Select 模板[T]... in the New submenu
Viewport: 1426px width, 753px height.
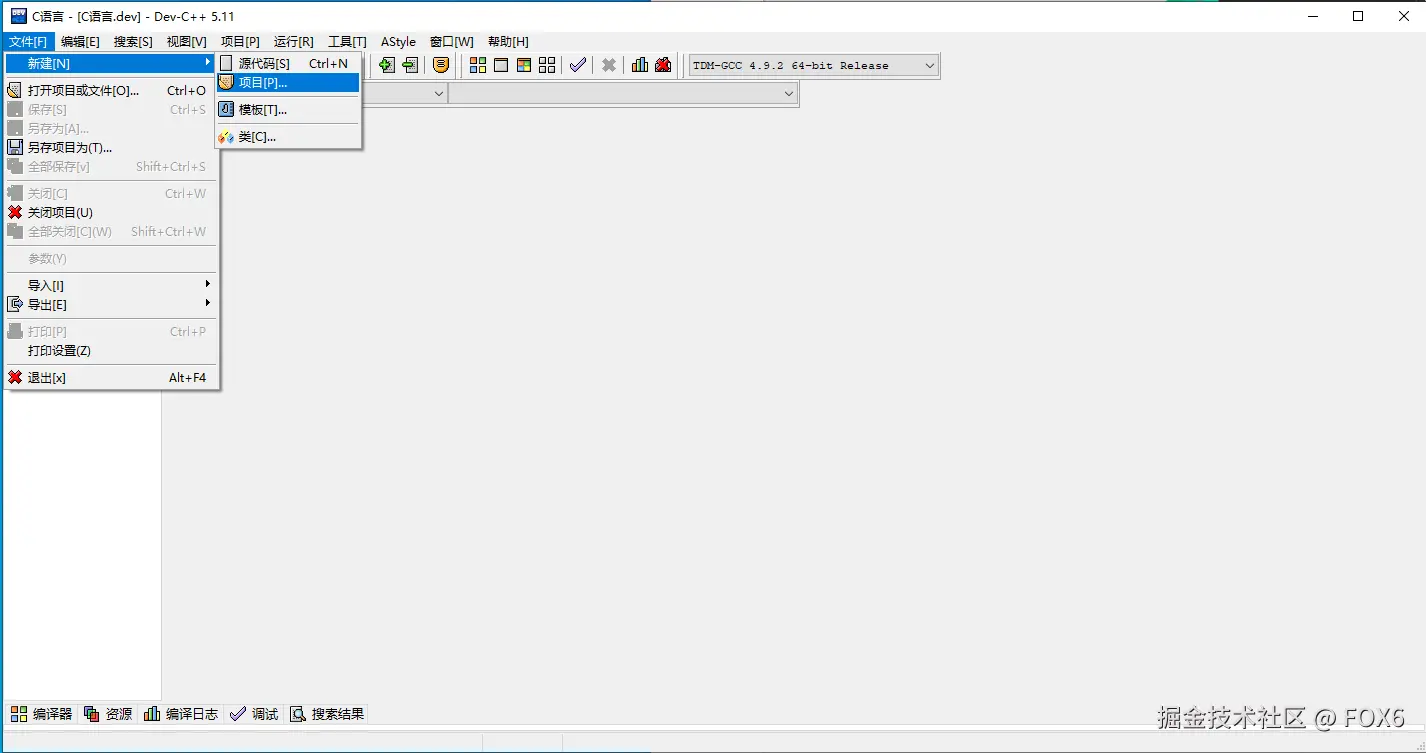point(289,109)
